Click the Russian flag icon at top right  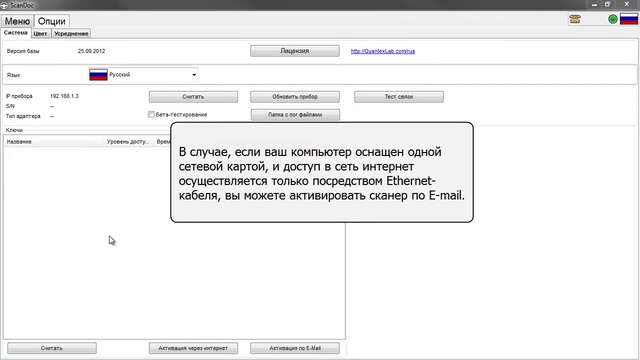tap(629, 19)
